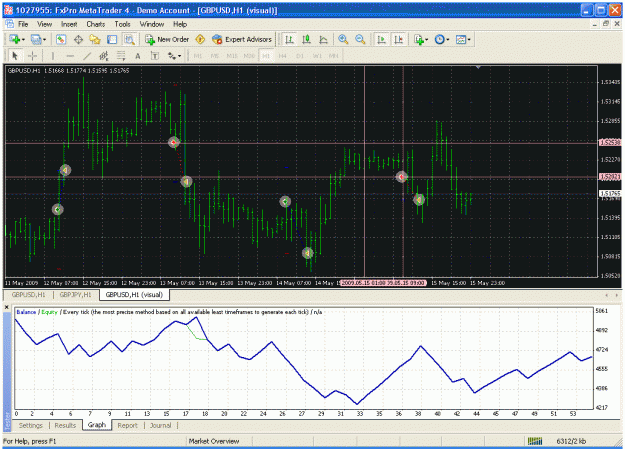Open the Help menu

180,24
